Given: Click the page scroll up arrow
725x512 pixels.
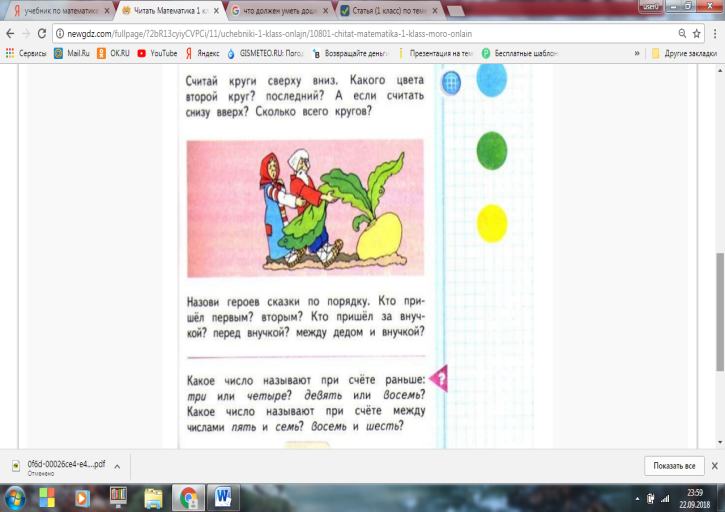Looking at the screenshot, I should coord(720,70).
